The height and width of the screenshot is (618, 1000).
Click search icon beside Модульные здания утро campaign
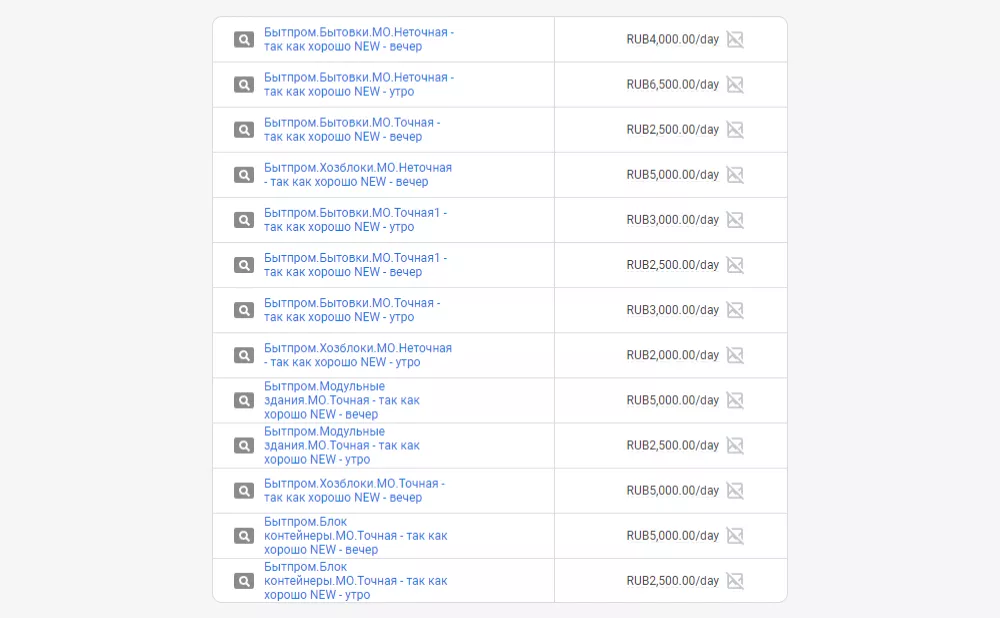[244, 446]
